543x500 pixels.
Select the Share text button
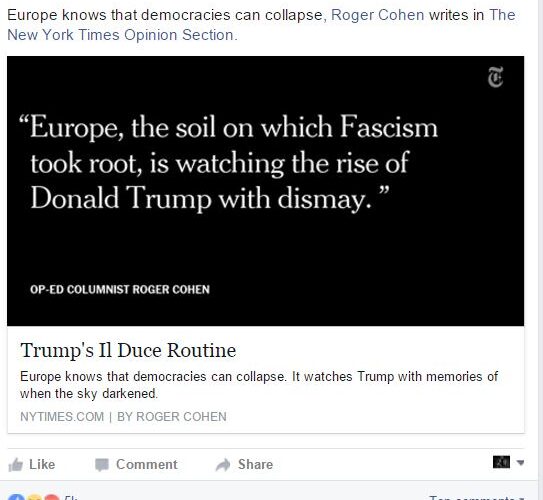pyautogui.click(x=255, y=464)
